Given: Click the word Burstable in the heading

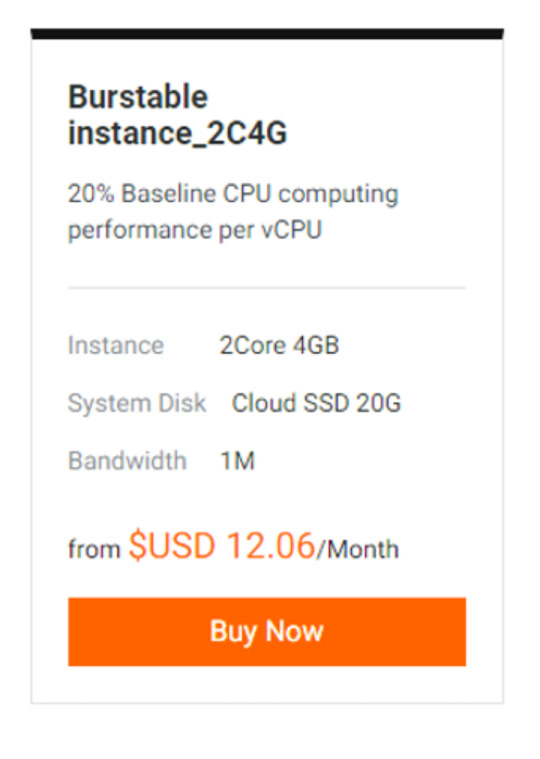Looking at the screenshot, I should click(138, 97).
